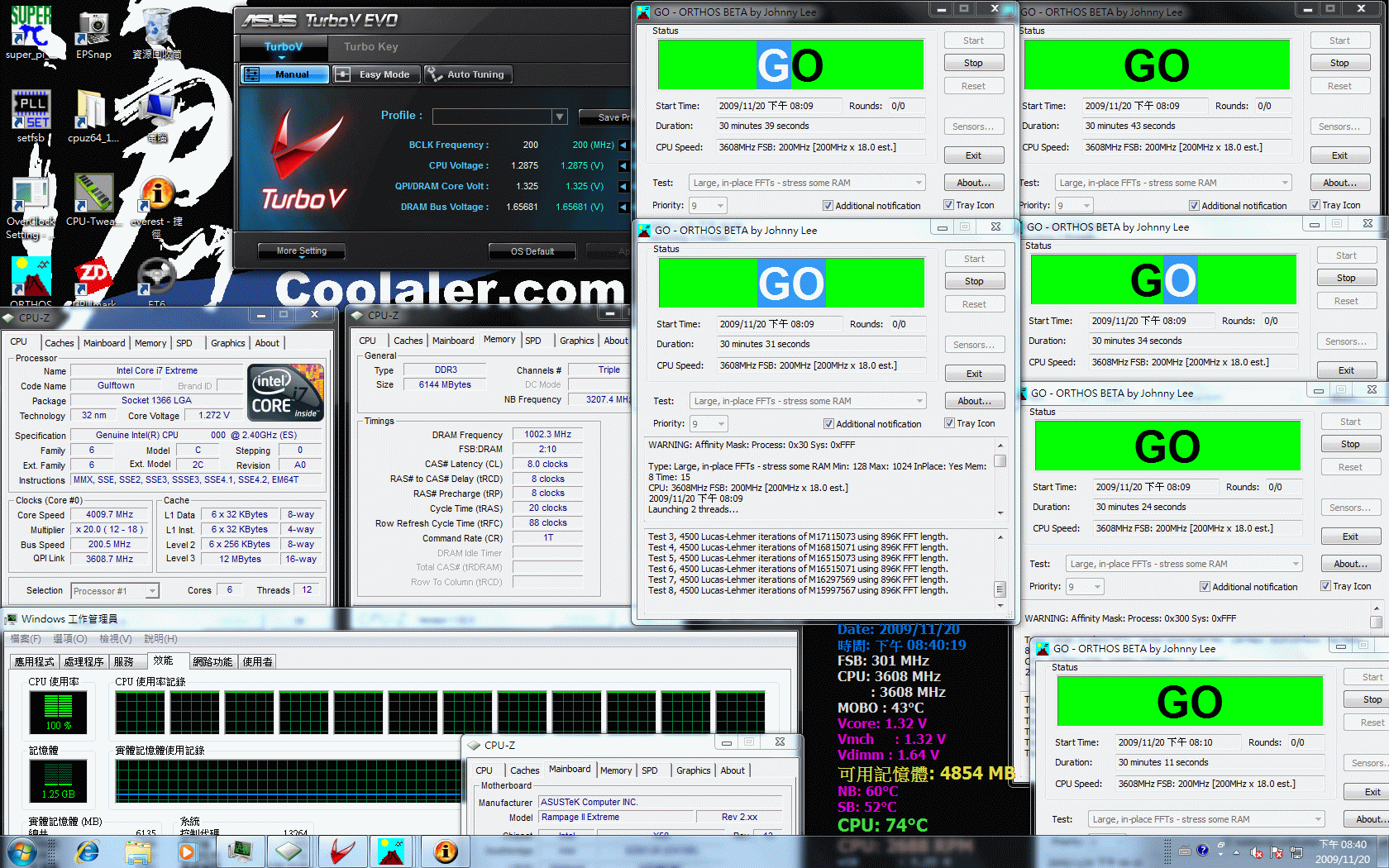Switch to CPU-Z taskbar icon
Screen dimensions: 1389x868
(x=289, y=851)
